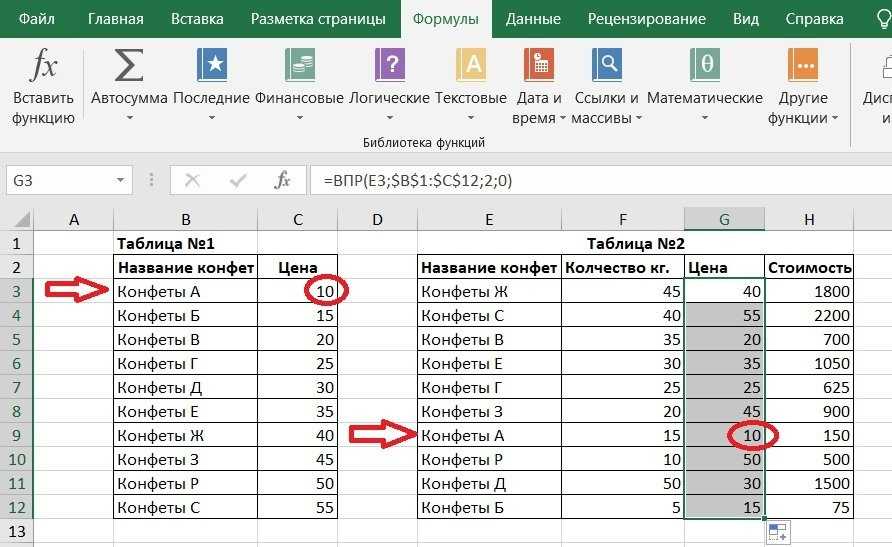Select the 'Стоимость' header cell

[809, 268]
